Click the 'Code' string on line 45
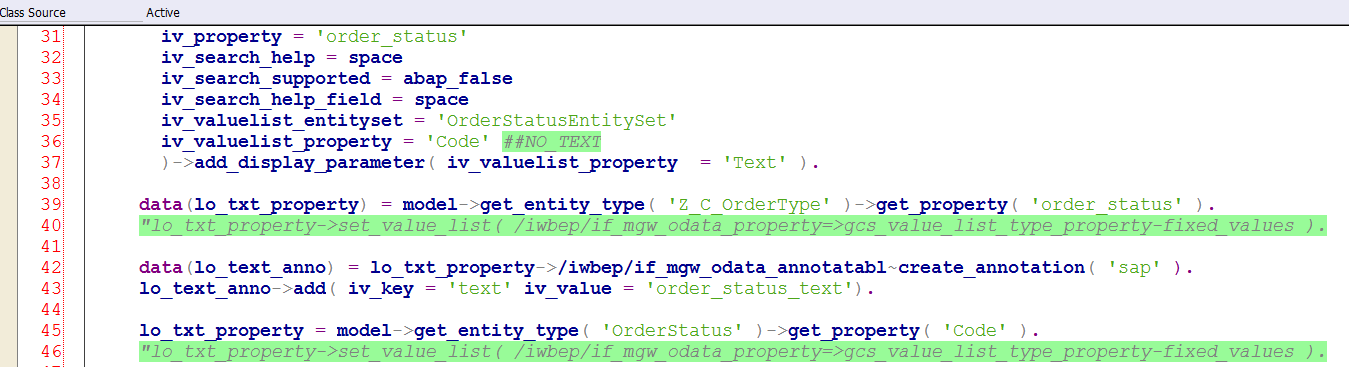This screenshot has height=367, width=1349. click(954, 331)
